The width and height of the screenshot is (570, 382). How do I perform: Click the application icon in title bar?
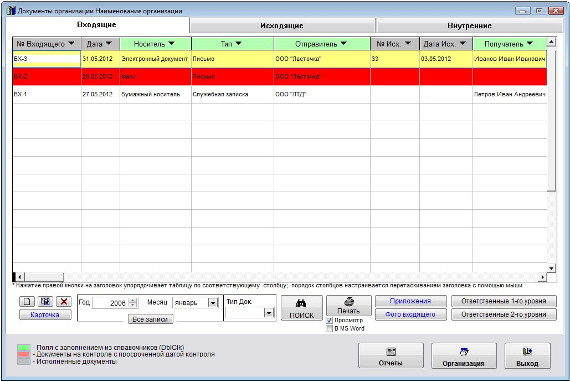coord(11,10)
